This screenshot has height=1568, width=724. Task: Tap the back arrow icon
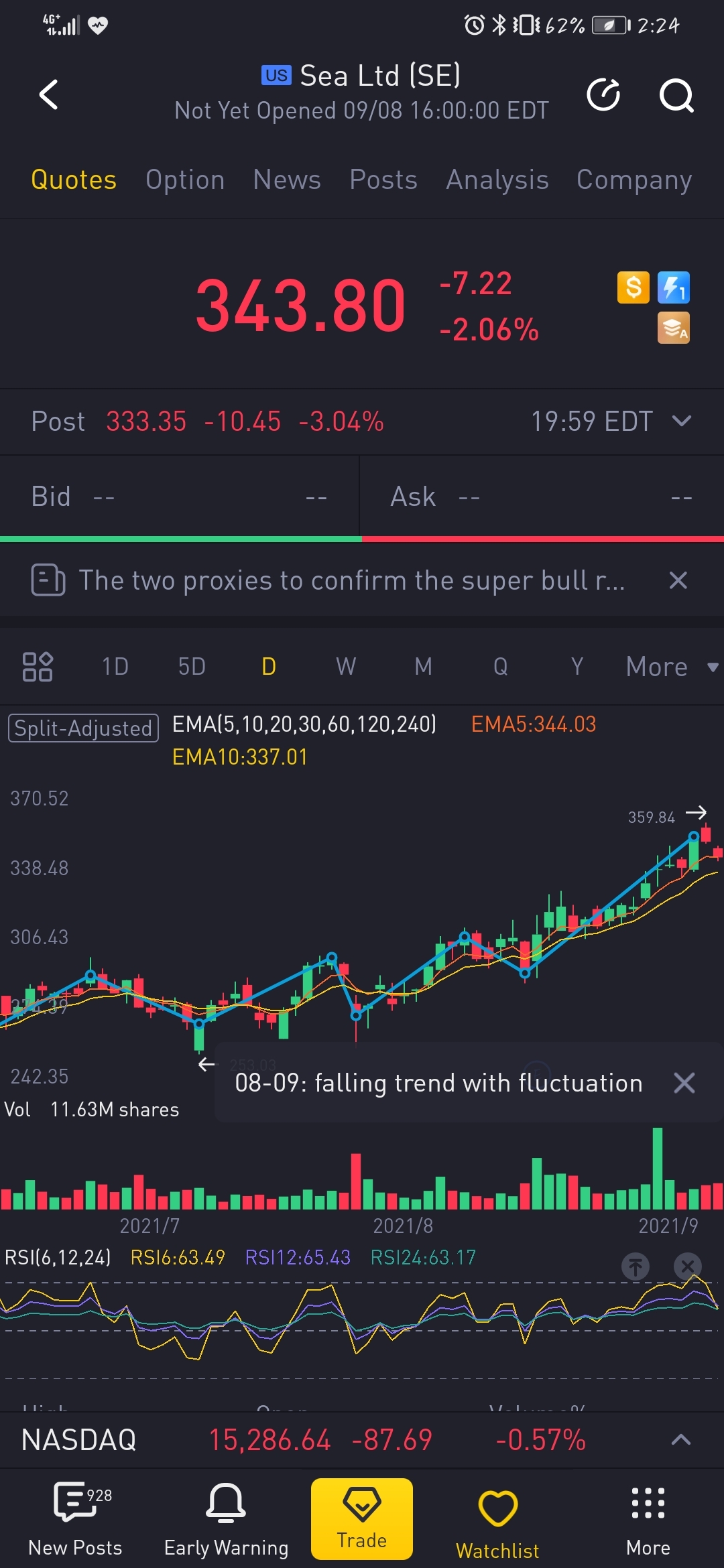point(49,94)
